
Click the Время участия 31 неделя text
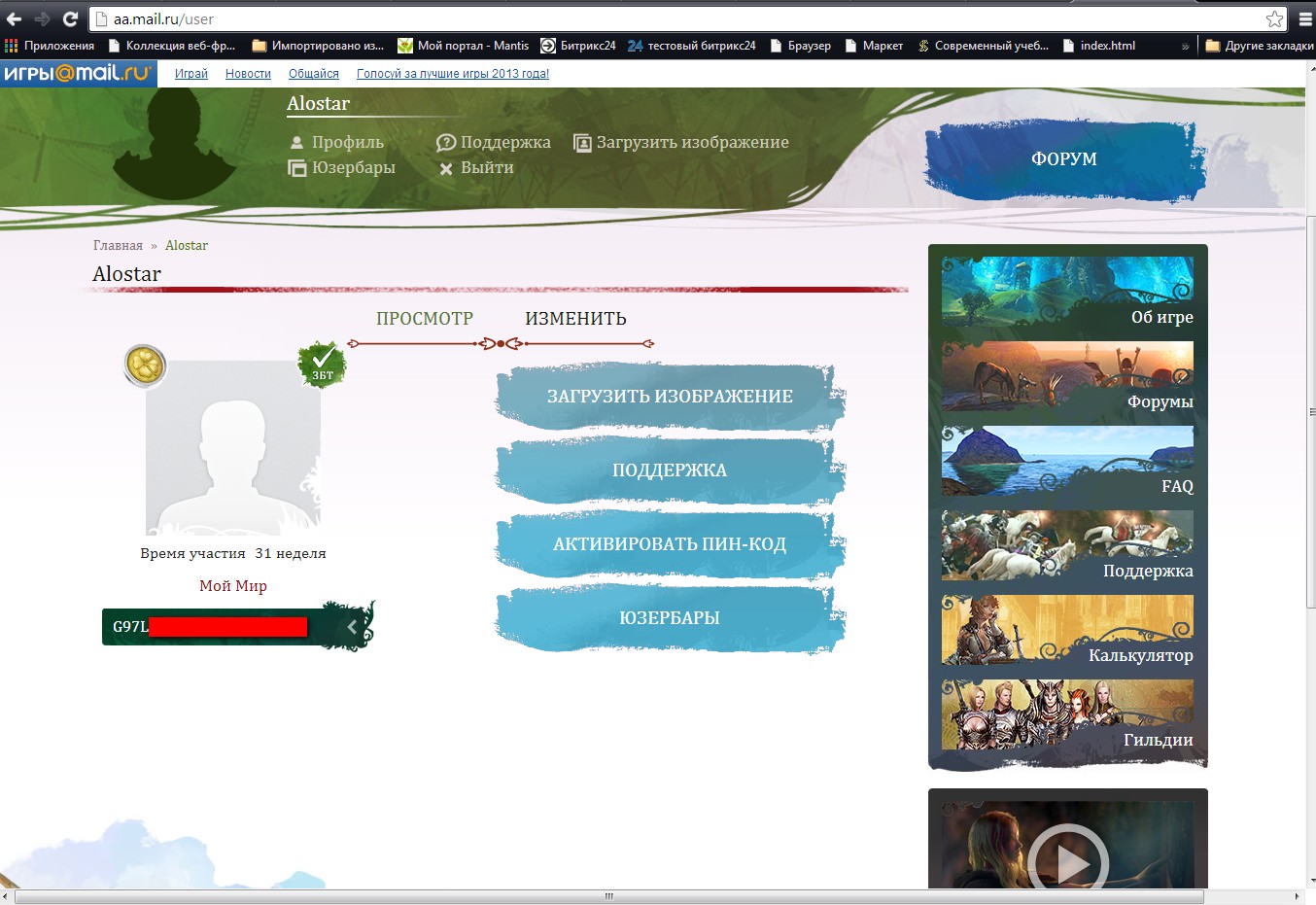pos(233,554)
